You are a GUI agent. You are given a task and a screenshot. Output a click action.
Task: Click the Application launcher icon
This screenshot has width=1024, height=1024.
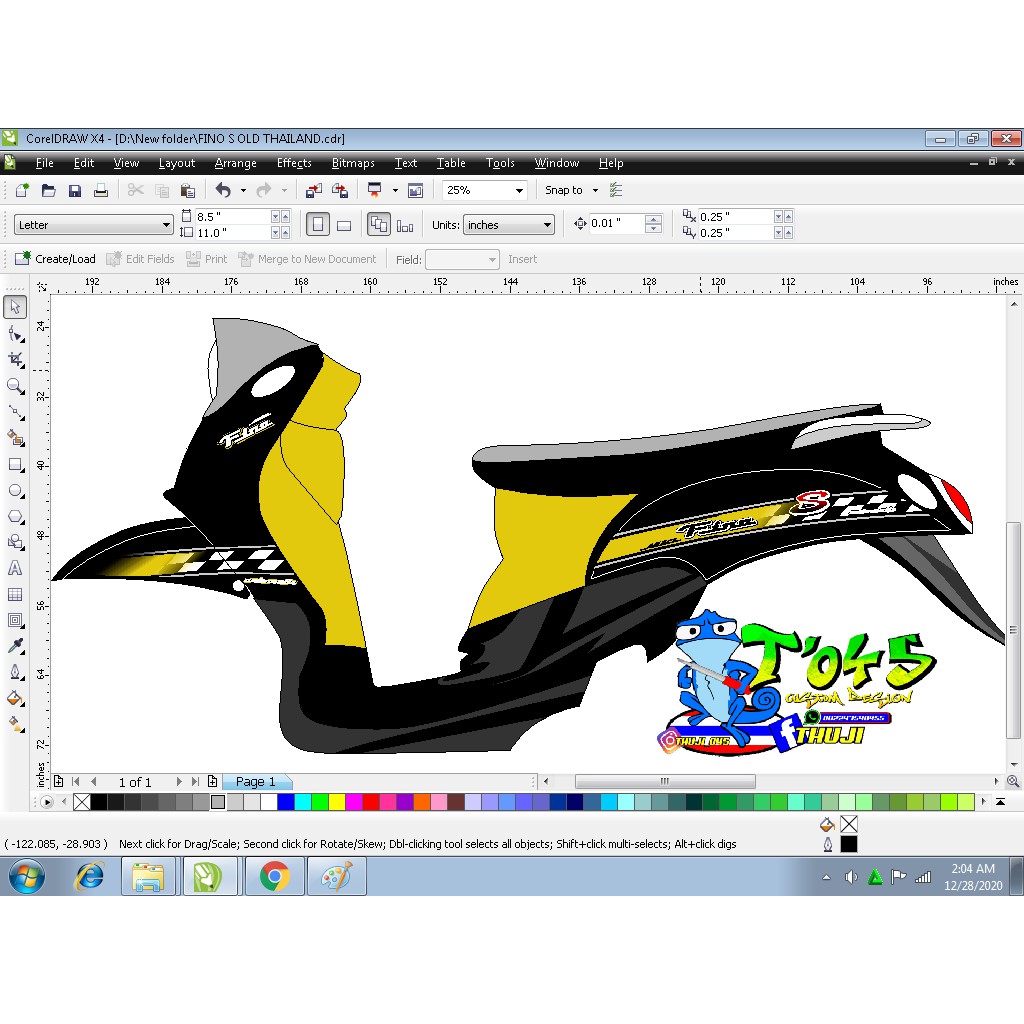pyautogui.click(x=375, y=190)
